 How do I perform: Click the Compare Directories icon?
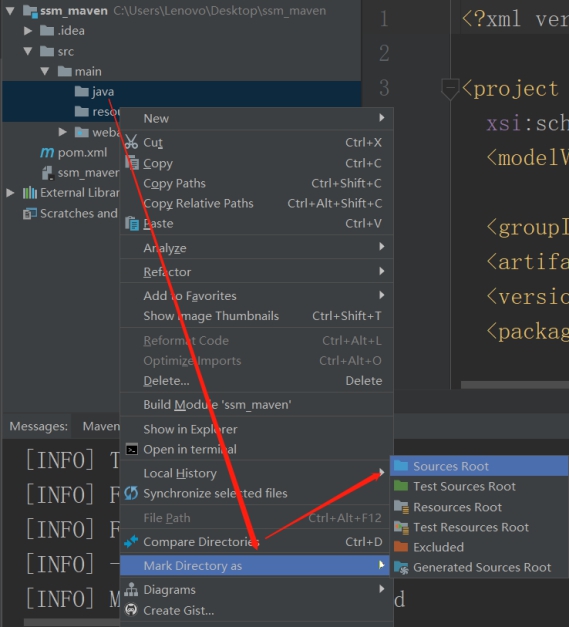coord(131,542)
